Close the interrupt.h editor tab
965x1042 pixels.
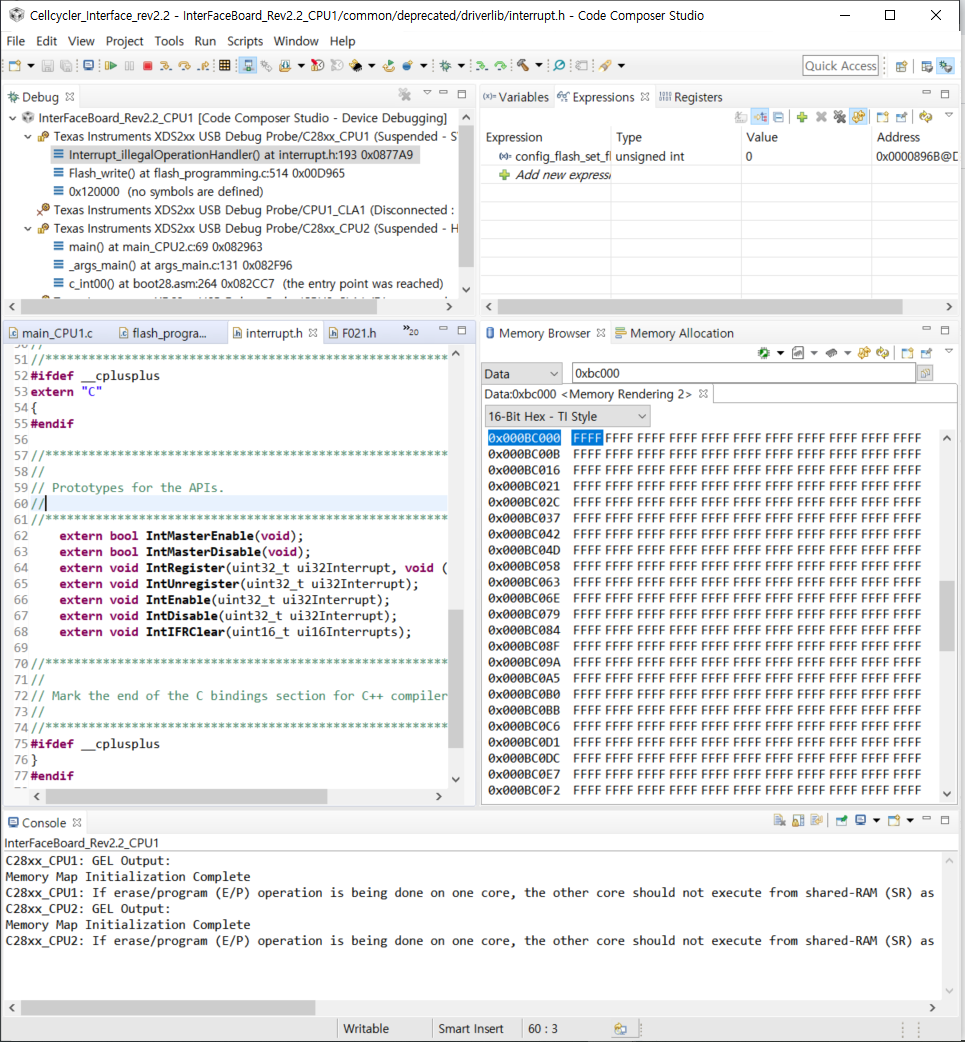(313, 333)
